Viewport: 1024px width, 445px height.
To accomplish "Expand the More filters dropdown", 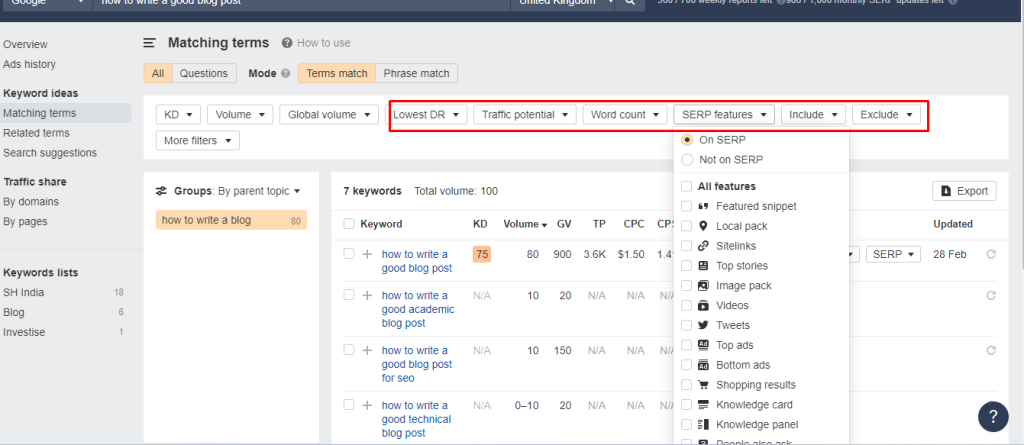I will pos(198,140).
